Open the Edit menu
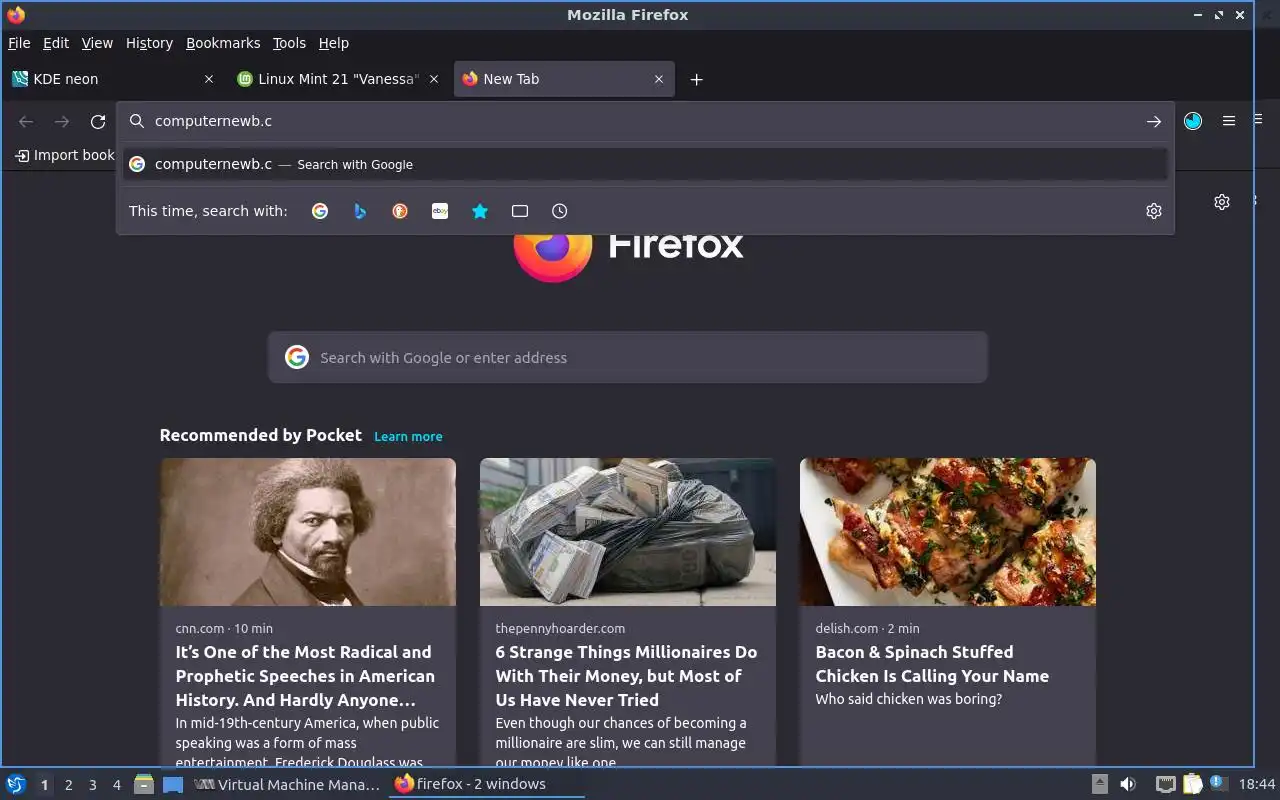This screenshot has height=800, width=1280. pyautogui.click(x=56, y=43)
